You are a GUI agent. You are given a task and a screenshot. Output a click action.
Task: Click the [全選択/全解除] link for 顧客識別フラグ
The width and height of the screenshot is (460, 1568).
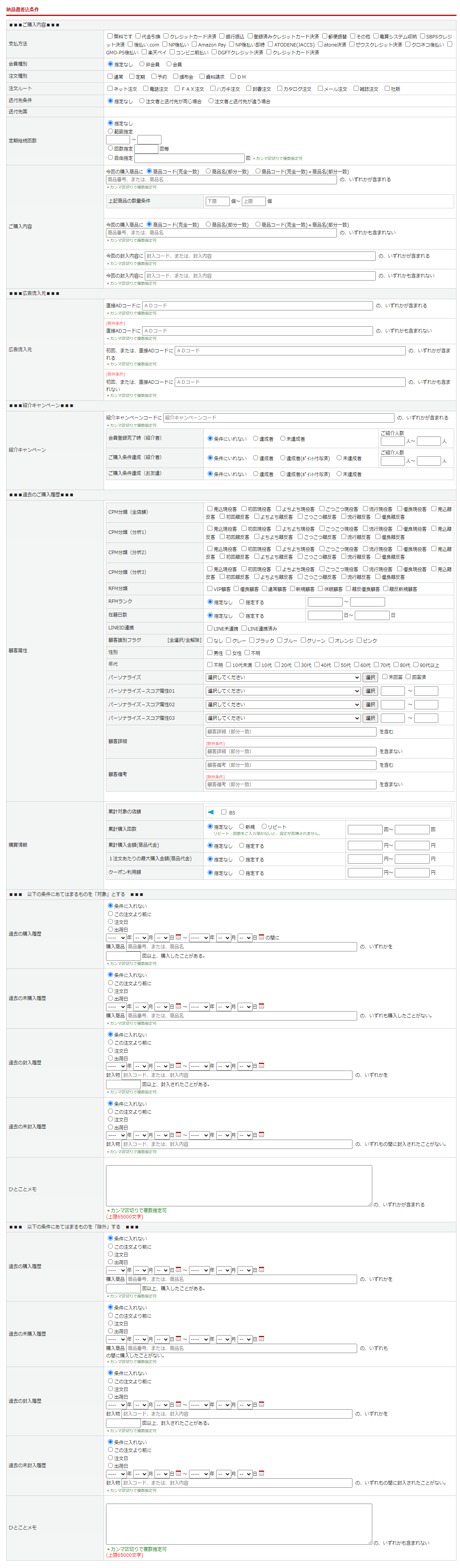pos(184,640)
